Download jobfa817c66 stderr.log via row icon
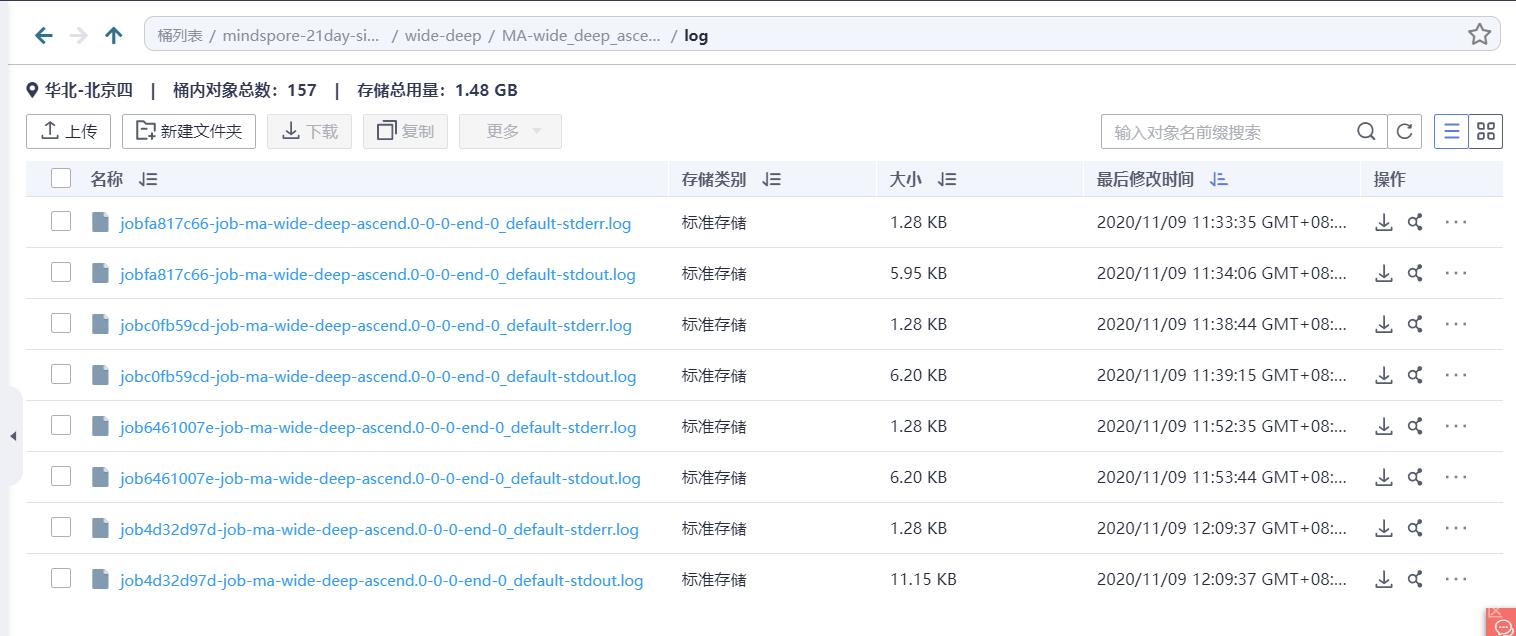Screen dimensions: 1516x636 pyautogui.click(x=1384, y=223)
